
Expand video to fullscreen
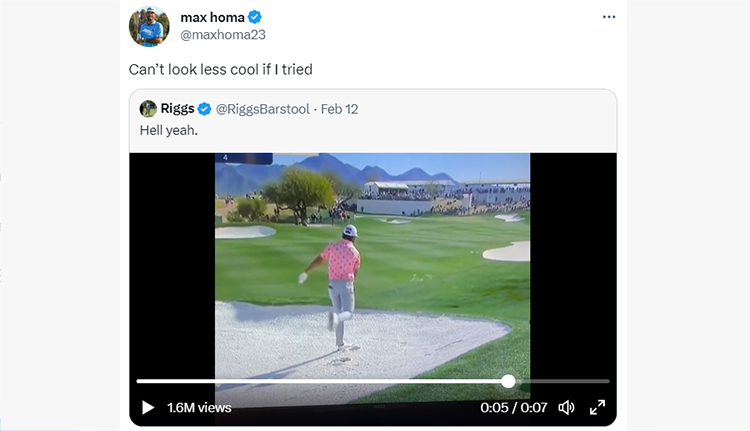(x=597, y=408)
